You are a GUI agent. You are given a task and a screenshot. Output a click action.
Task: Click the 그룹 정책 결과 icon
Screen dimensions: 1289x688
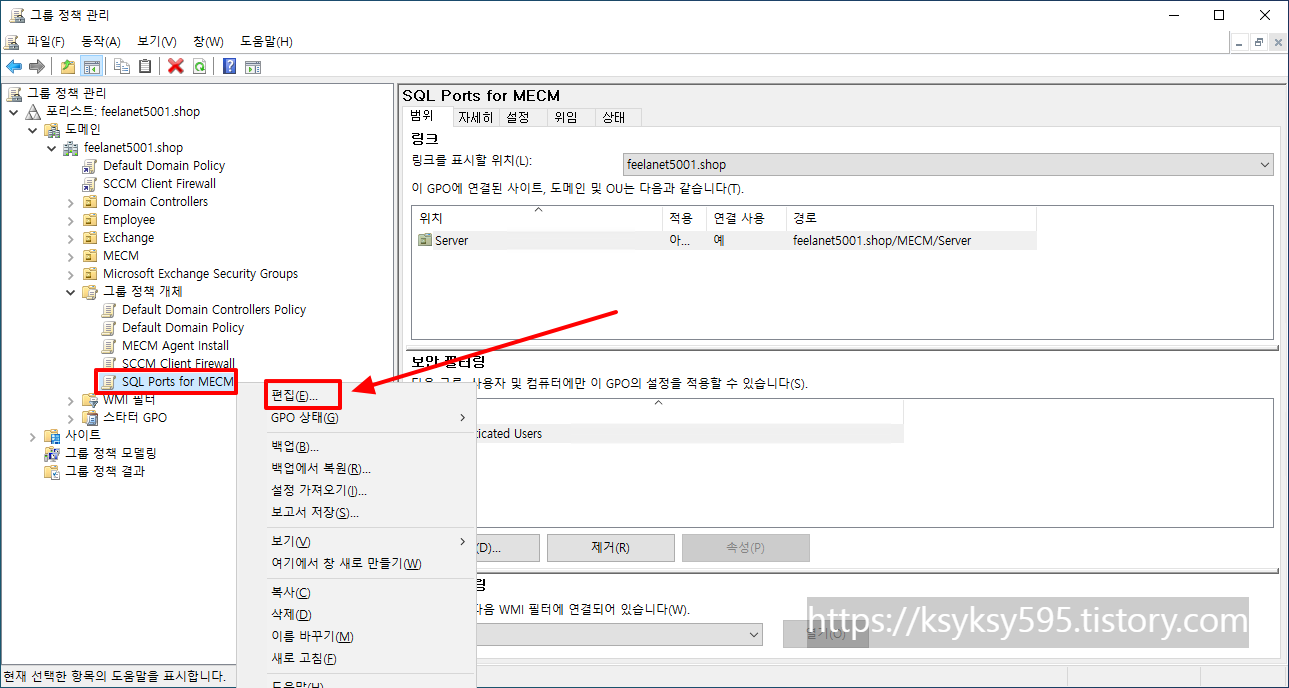pos(52,471)
